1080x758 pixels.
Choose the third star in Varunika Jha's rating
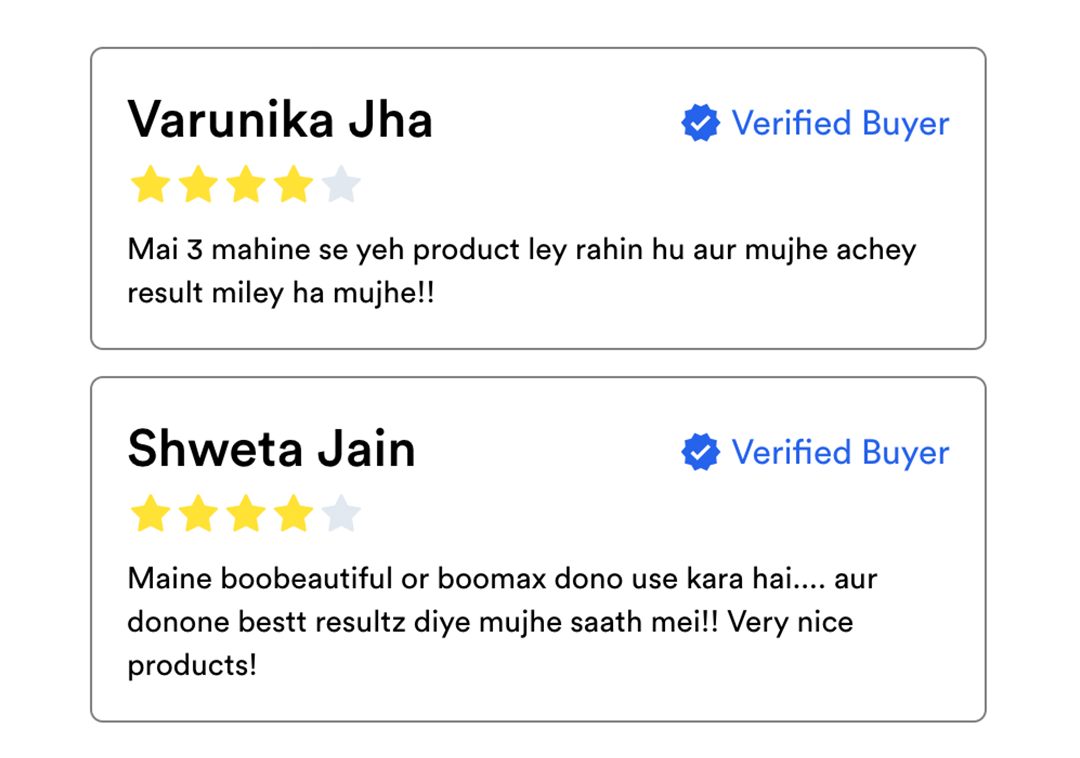[245, 186]
